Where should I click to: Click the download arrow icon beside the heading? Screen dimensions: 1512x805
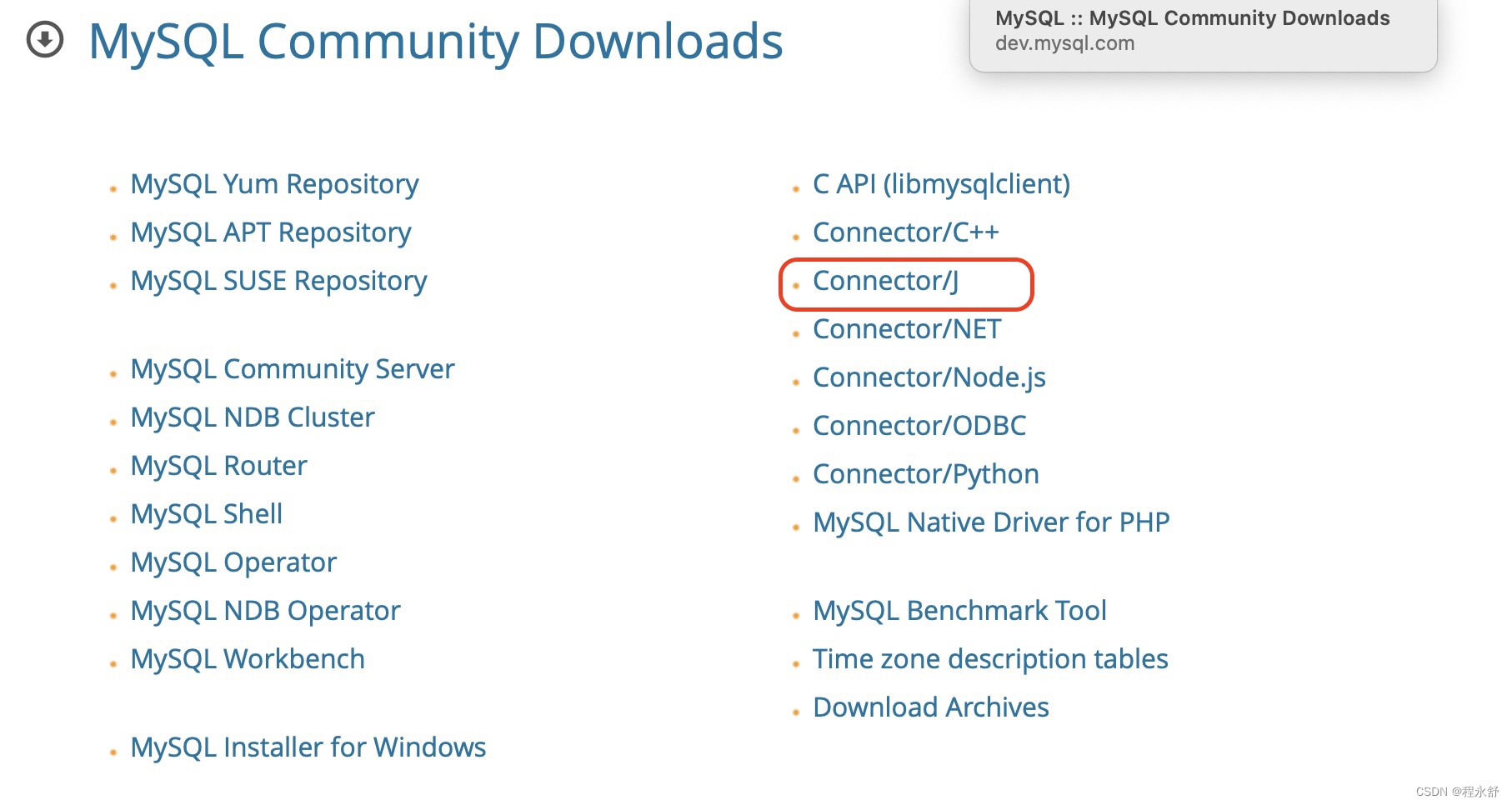pyautogui.click(x=45, y=39)
